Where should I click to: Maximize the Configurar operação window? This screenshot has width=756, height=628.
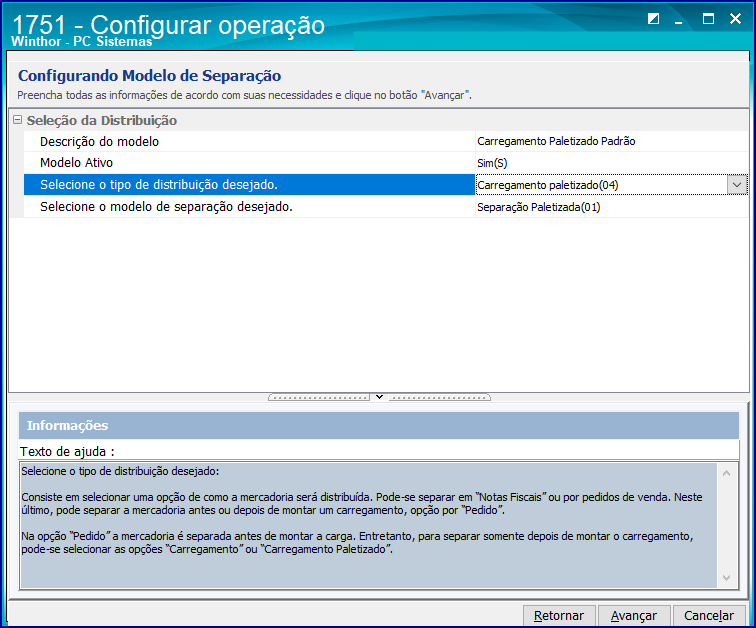[x=708, y=19]
